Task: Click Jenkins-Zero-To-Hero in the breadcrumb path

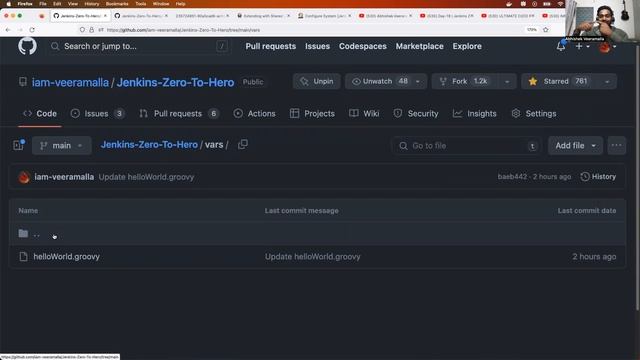Action: (x=149, y=145)
